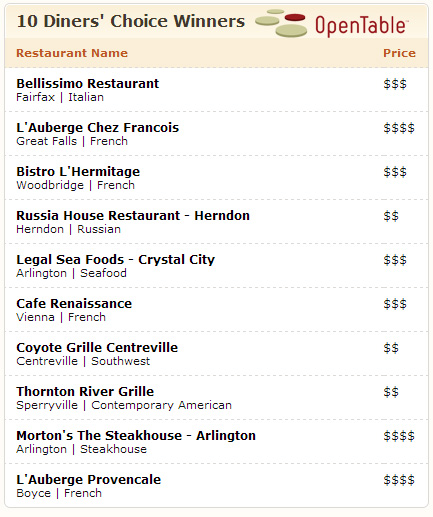Image resolution: width=433 pixels, height=517 pixels.
Task: Open Russia House Restaurant - Herndon
Action: tap(133, 216)
